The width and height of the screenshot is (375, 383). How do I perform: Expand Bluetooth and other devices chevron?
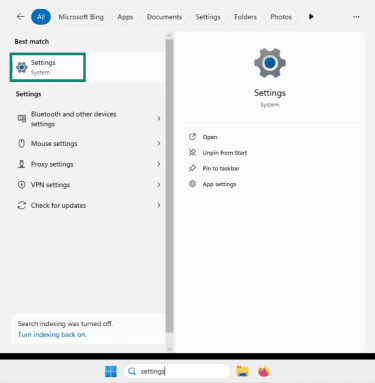click(x=159, y=118)
